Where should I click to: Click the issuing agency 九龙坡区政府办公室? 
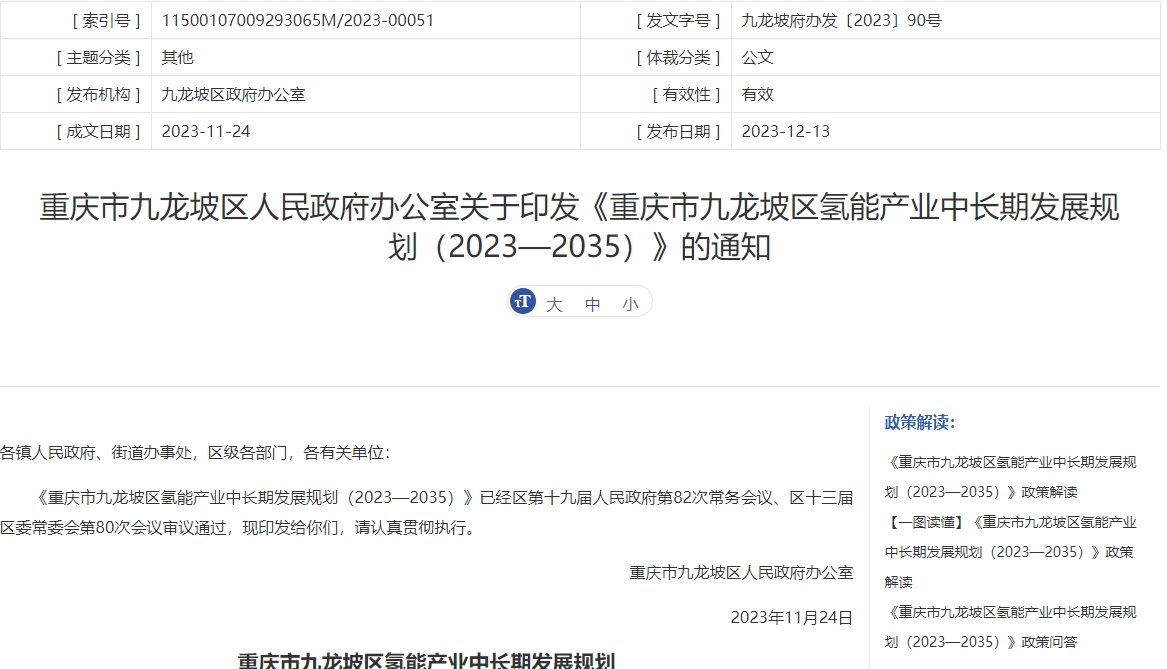232,94
